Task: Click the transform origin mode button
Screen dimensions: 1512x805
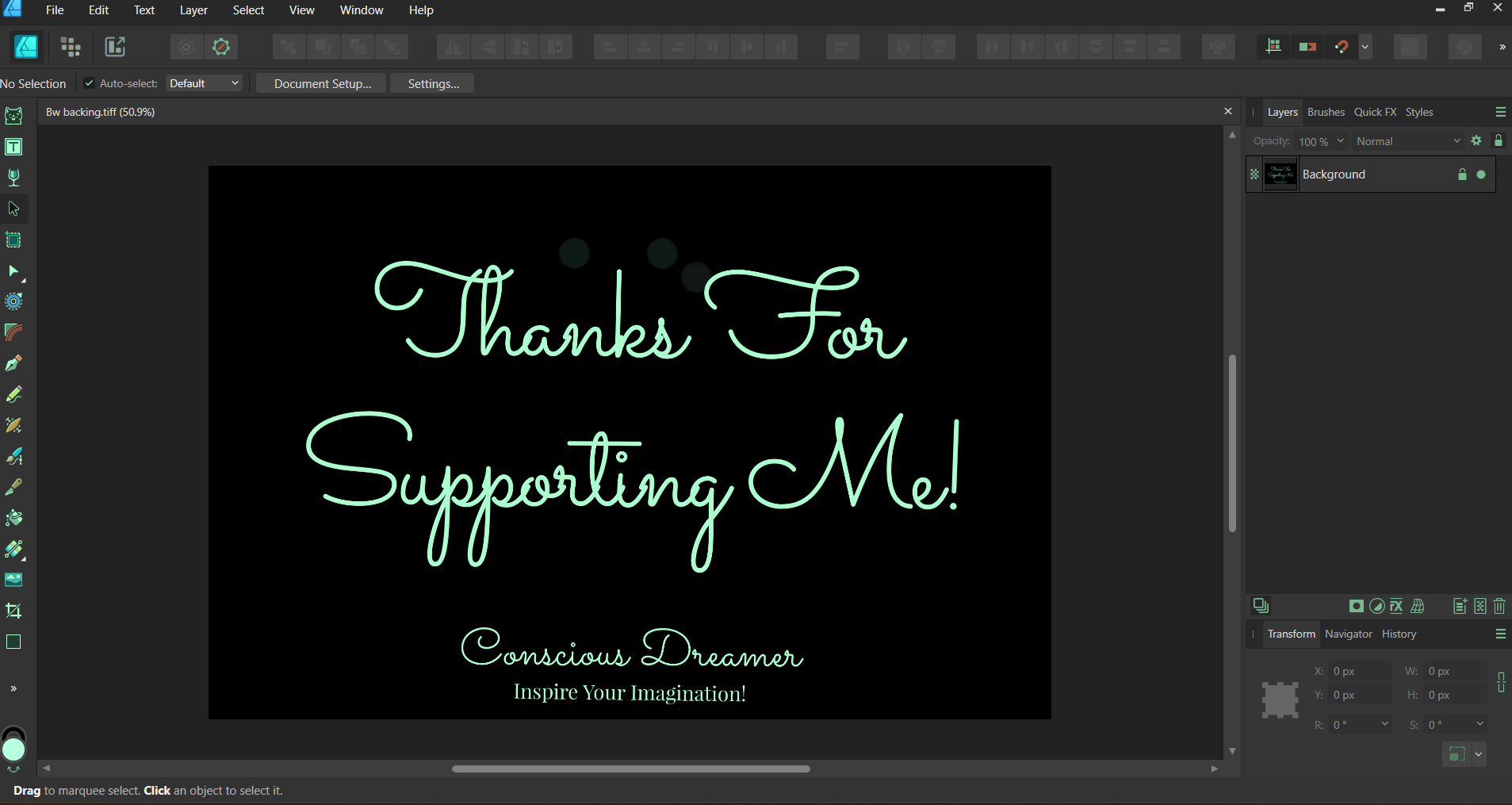Action: [1456, 754]
